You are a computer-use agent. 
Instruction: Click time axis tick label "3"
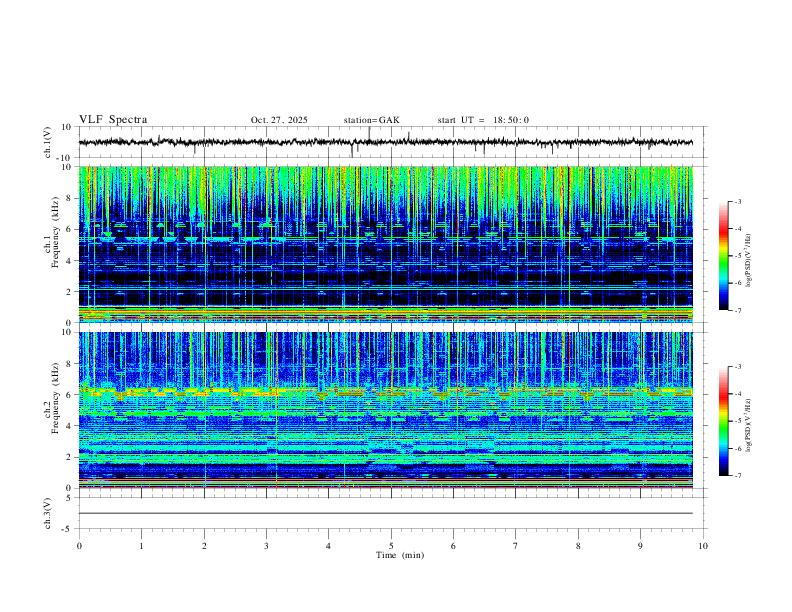[x=266, y=546]
